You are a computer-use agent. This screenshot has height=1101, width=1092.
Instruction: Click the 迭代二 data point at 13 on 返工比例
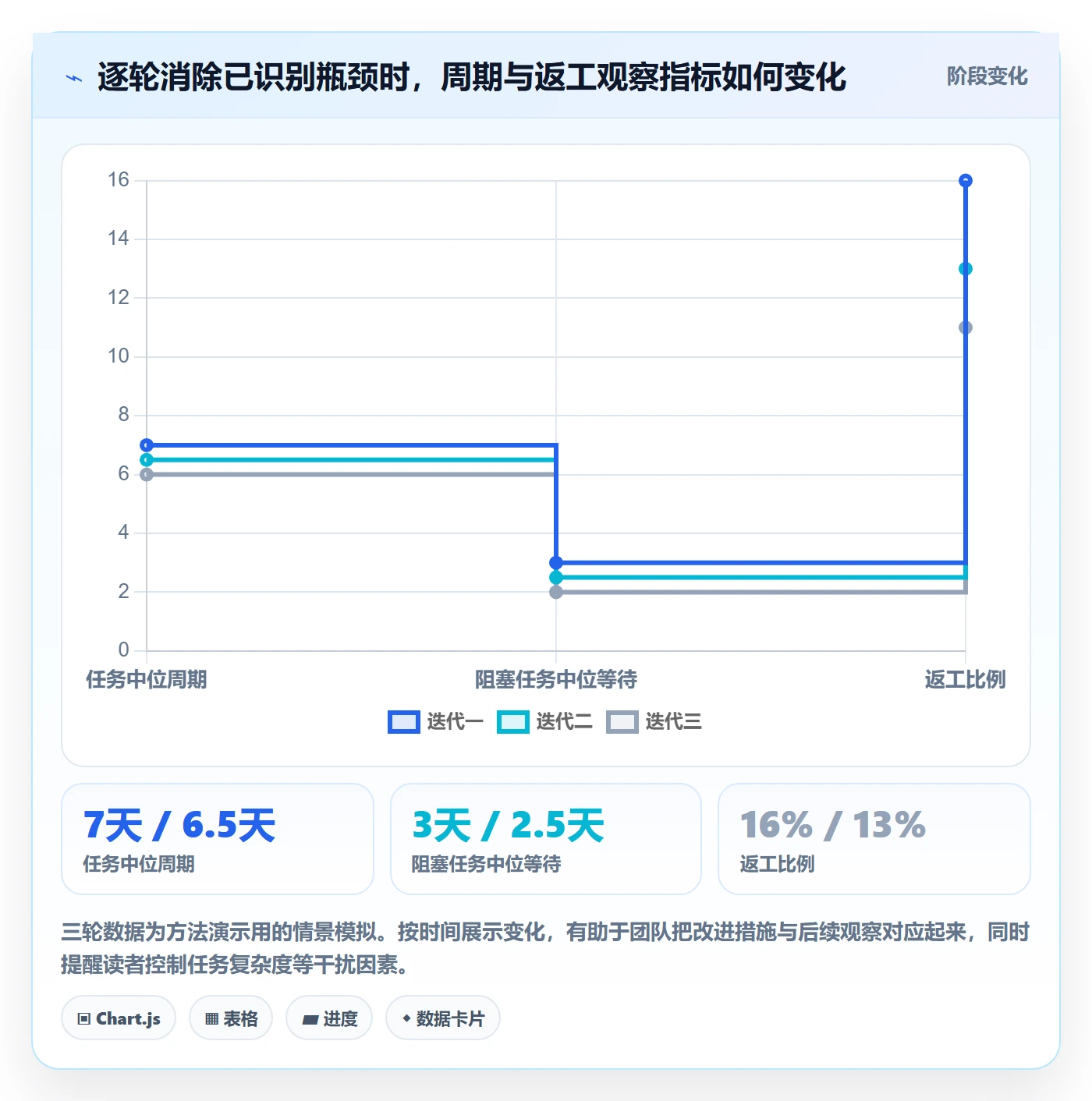click(966, 269)
